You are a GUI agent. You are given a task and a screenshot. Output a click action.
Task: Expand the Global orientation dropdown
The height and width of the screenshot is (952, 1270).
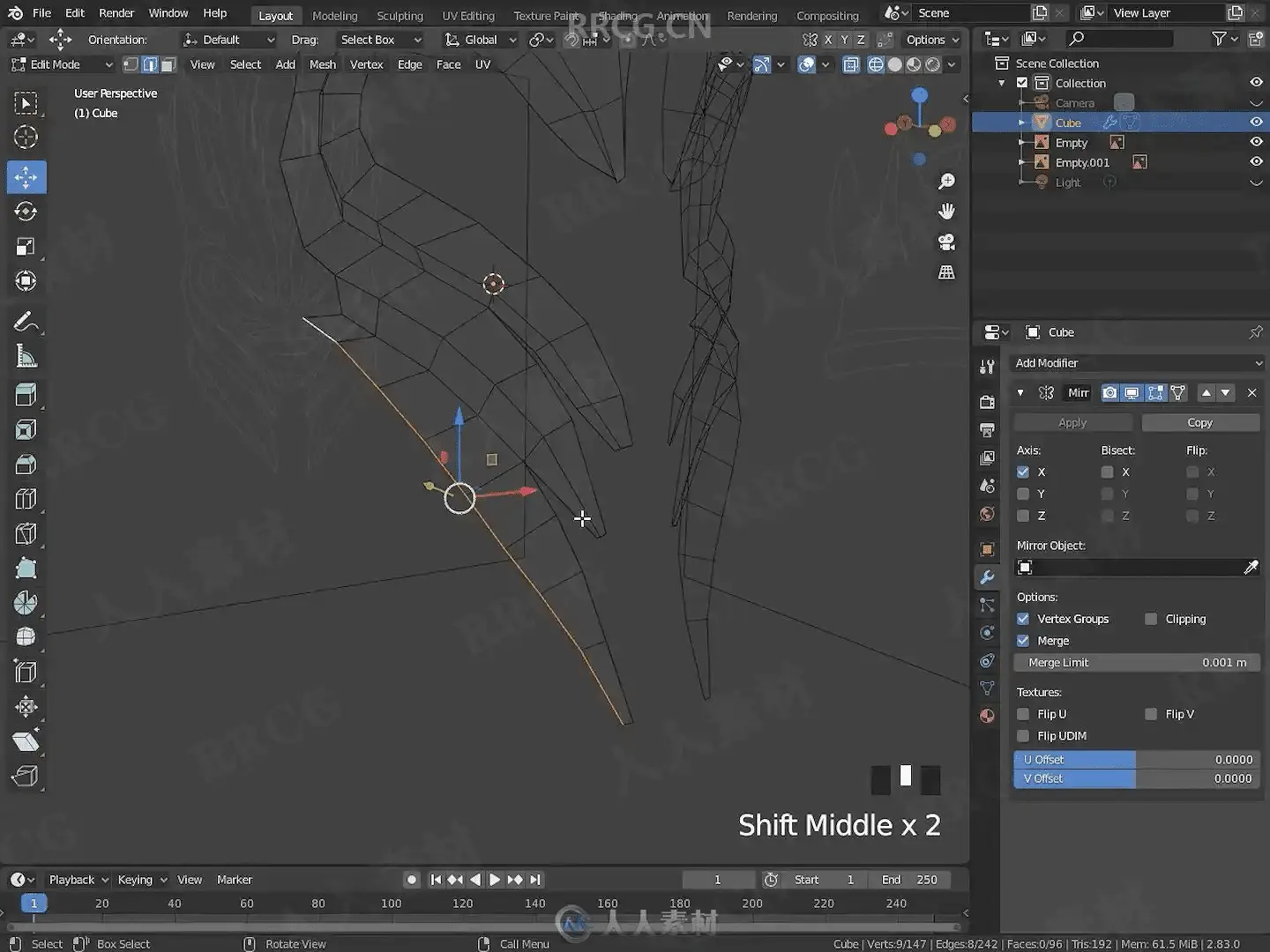click(x=481, y=40)
